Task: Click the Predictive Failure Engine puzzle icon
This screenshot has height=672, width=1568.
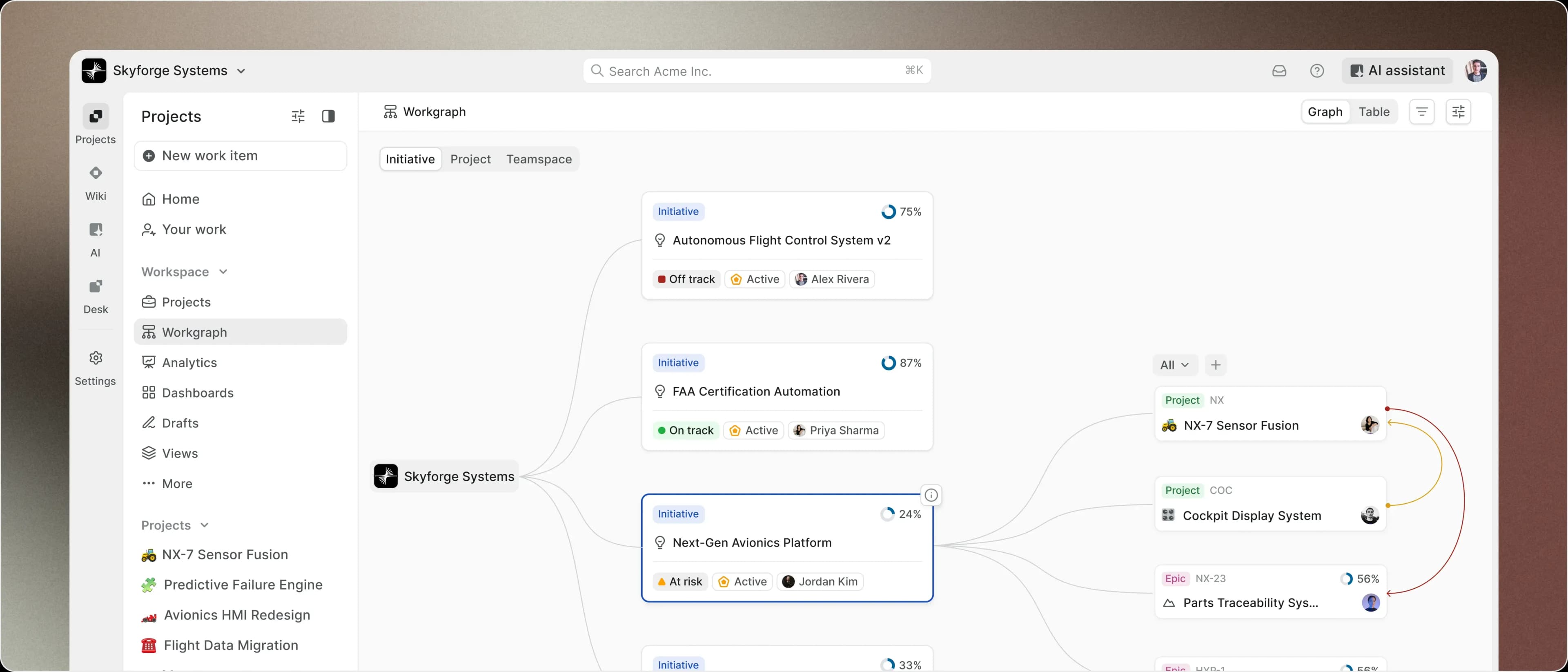Action: [x=149, y=585]
